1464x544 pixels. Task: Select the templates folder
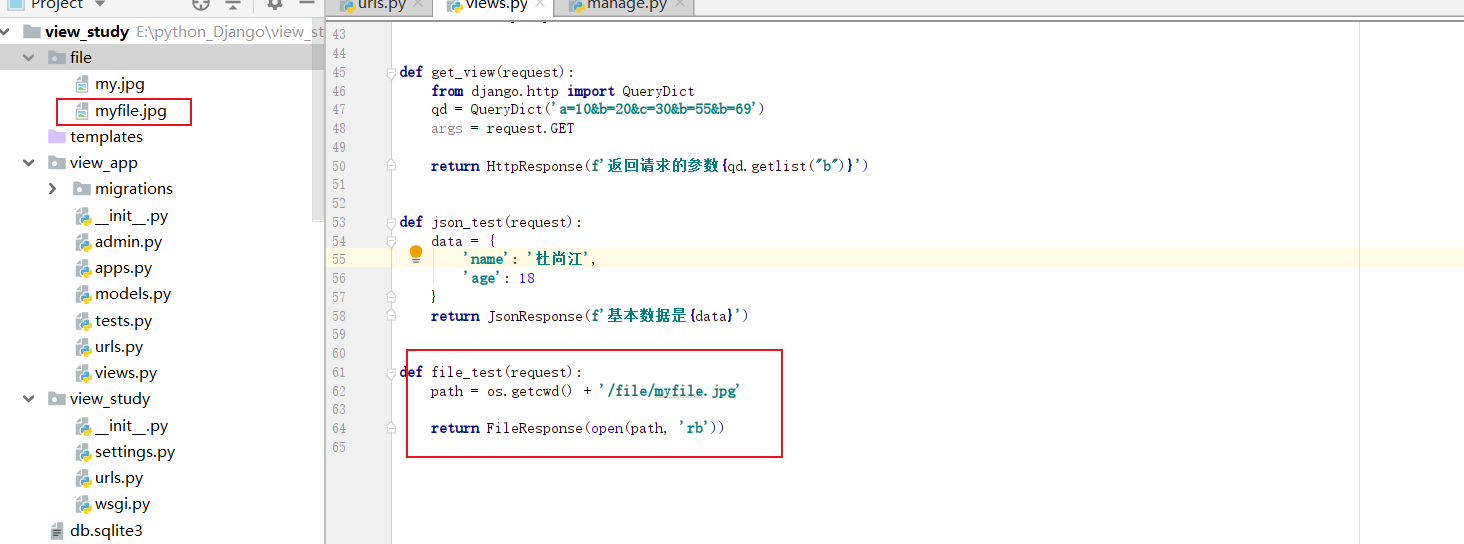click(106, 137)
